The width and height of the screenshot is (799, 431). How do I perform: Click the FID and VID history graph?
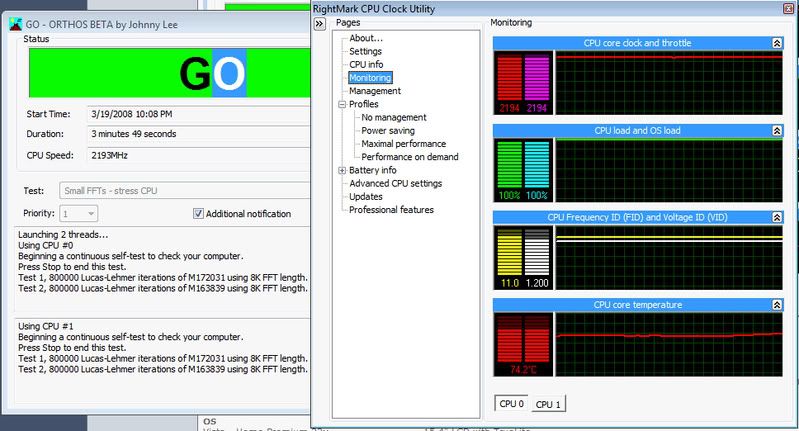pos(669,258)
